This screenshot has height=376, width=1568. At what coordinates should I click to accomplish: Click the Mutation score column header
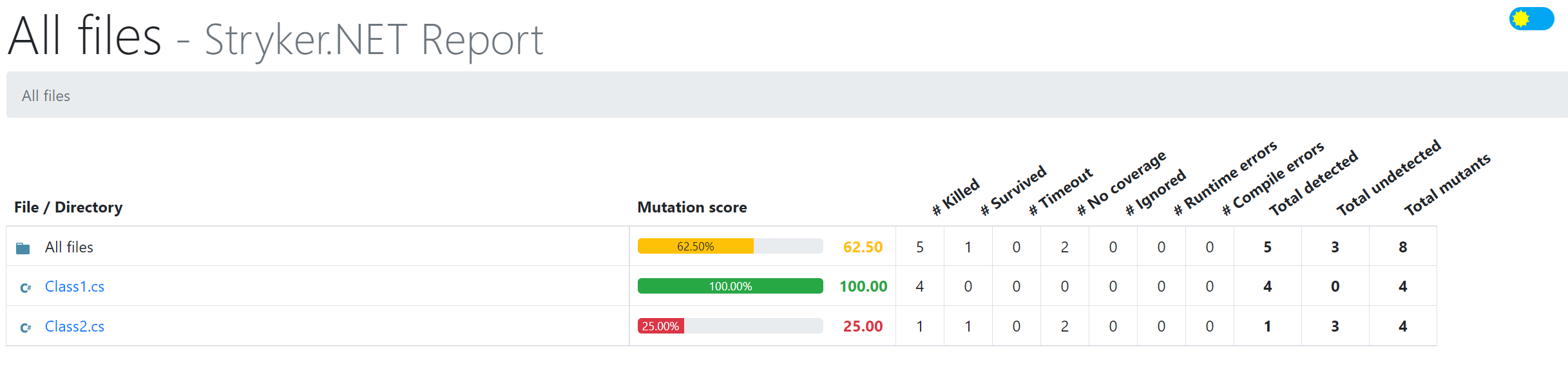pyautogui.click(x=692, y=207)
